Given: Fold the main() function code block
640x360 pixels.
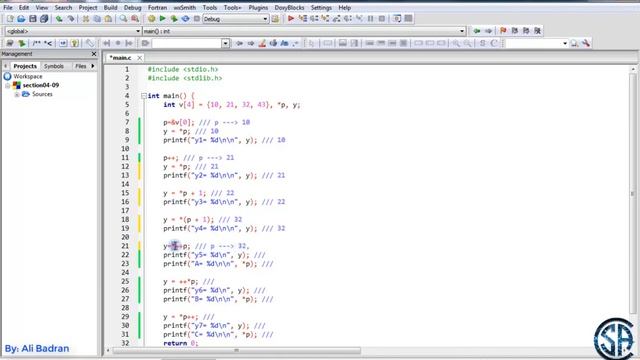Looking at the screenshot, I should [x=144, y=96].
